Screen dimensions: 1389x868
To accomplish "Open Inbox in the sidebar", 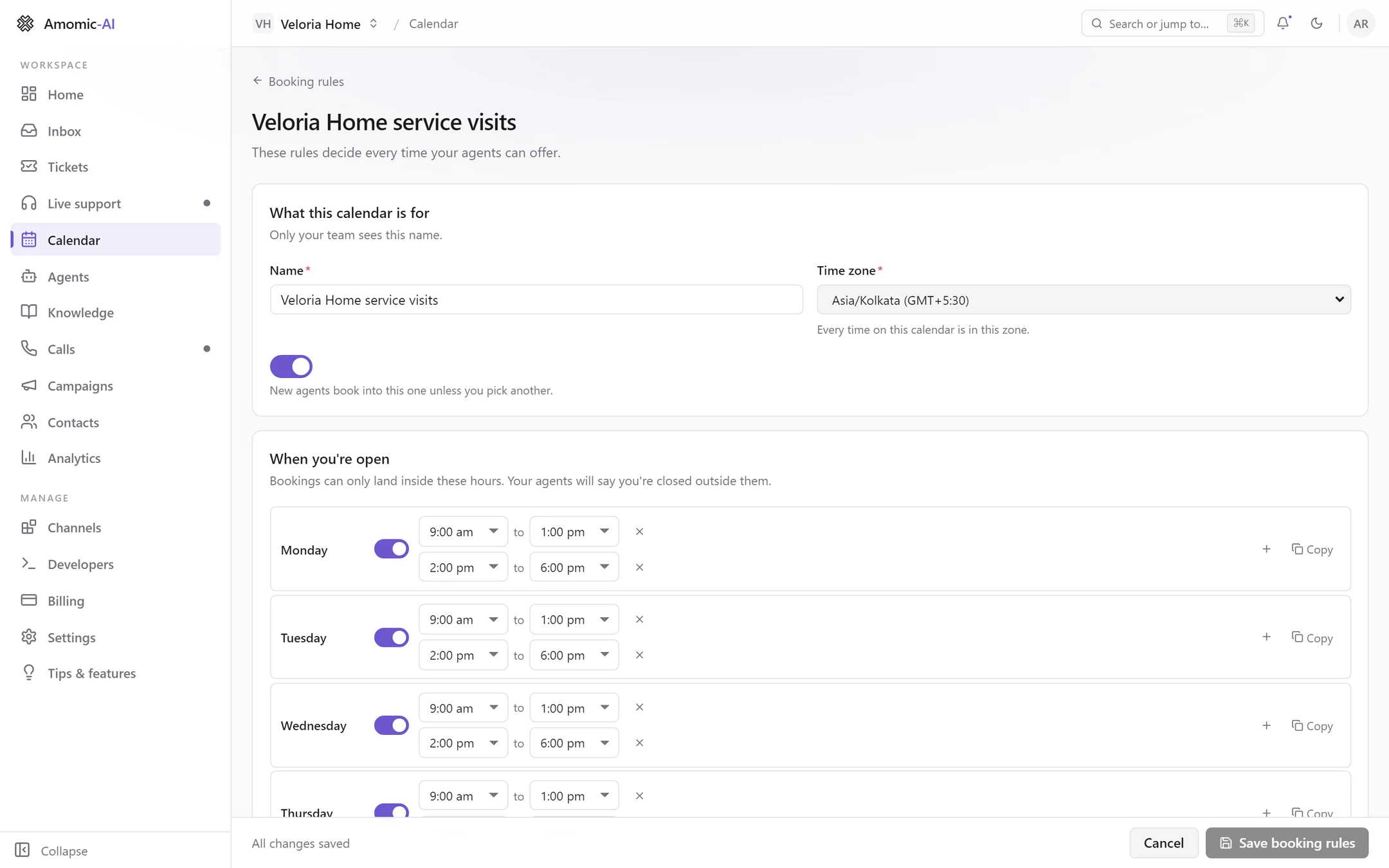I will pos(116,131).
